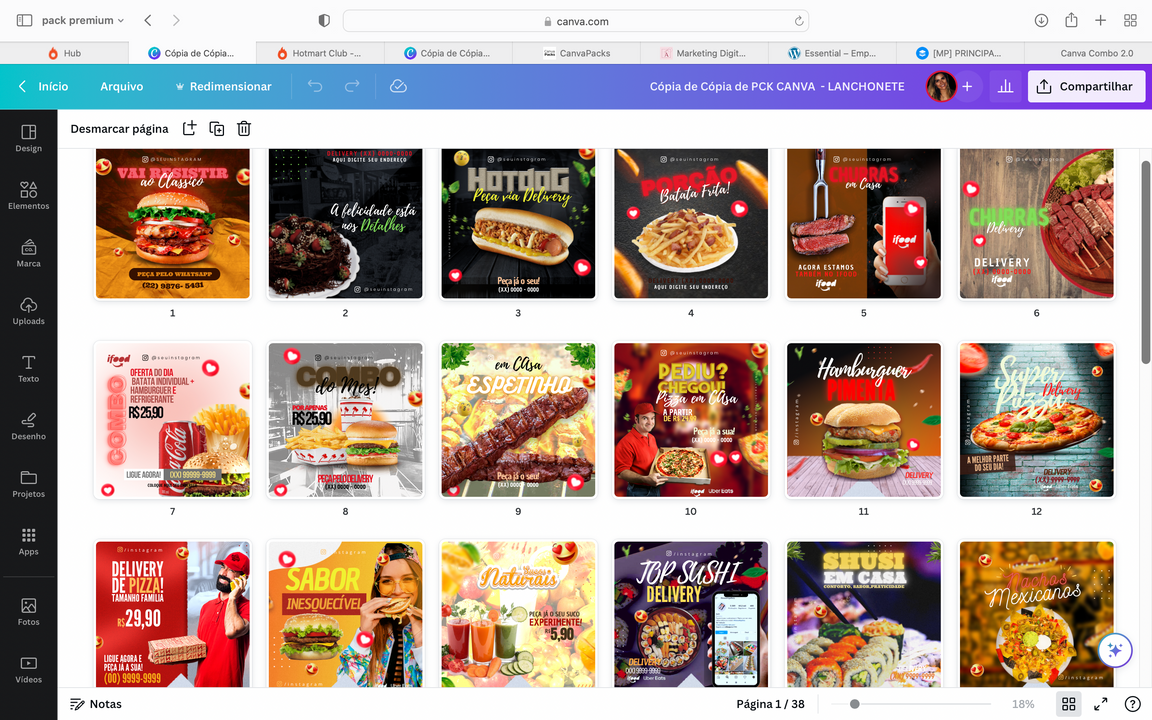1152x720 pixels.
Task: Click the cloud save status icon
Action: tap(398, 87)
